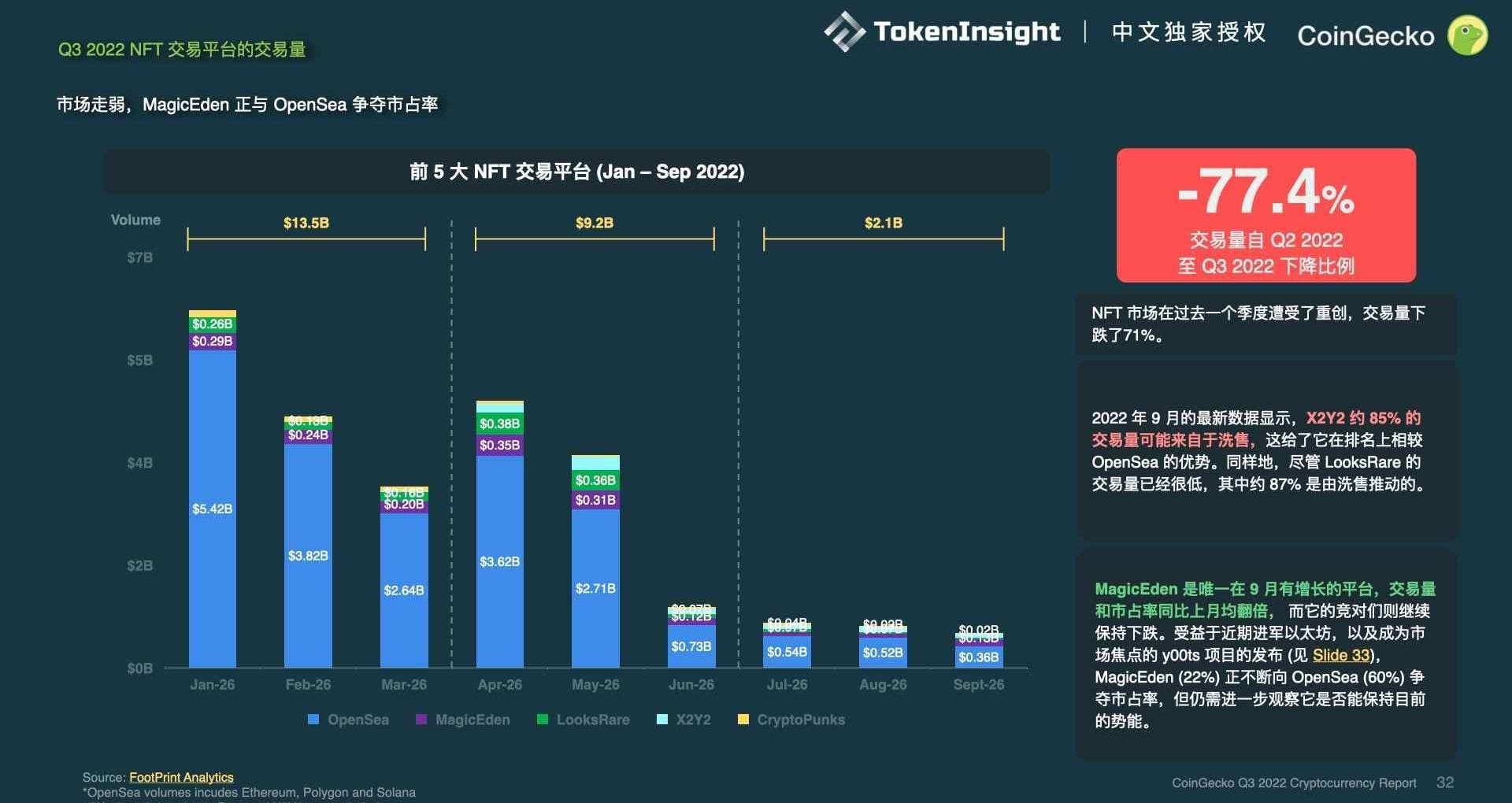Click the chart title banner 前 5 大 NFT 交易平台
The width and height of the screenshot is (1512, 803).
pyautogui.click(x=577, y=172)
